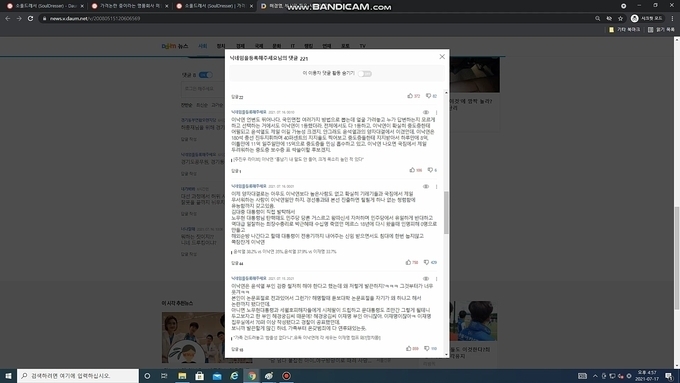The width and height of the screenshot is (680, 383).
Task: Like the comment showing 359 likes
Action: pos(412,348)
